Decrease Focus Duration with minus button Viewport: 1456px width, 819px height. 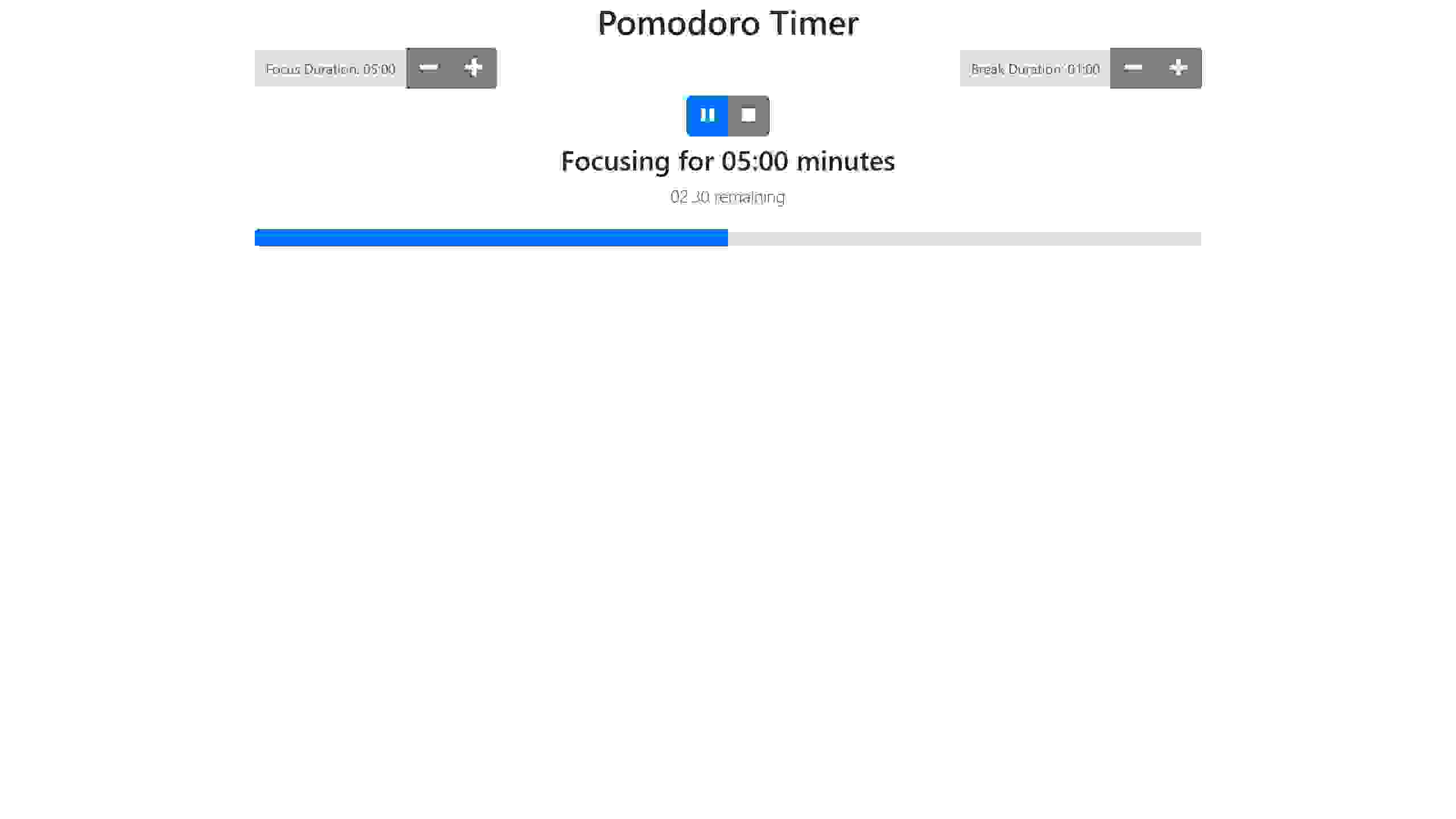428,68
